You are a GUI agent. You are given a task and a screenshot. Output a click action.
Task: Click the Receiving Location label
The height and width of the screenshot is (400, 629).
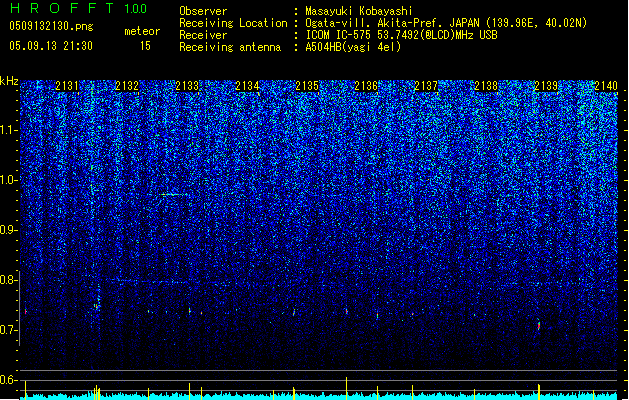(233, 23)
